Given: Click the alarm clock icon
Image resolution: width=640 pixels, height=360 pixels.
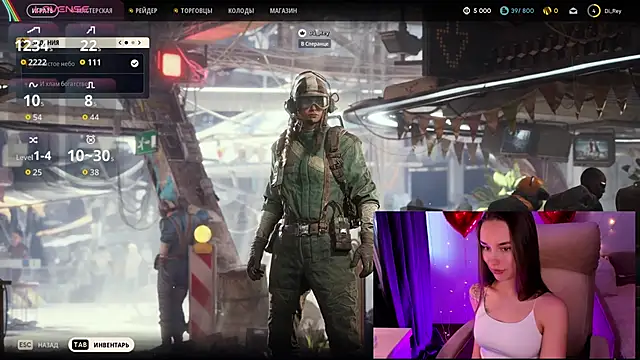Looking at the screenshot, I should [x=91, y=140].
